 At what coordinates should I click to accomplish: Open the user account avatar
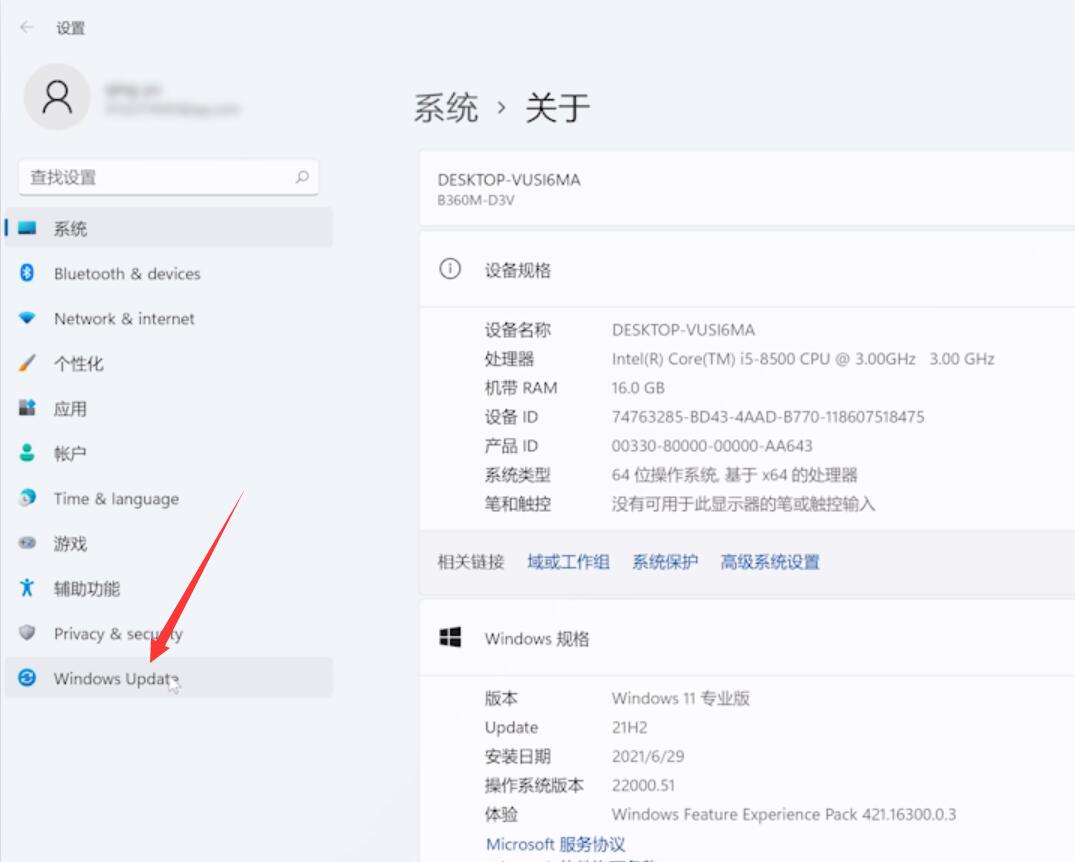point(57,97)
